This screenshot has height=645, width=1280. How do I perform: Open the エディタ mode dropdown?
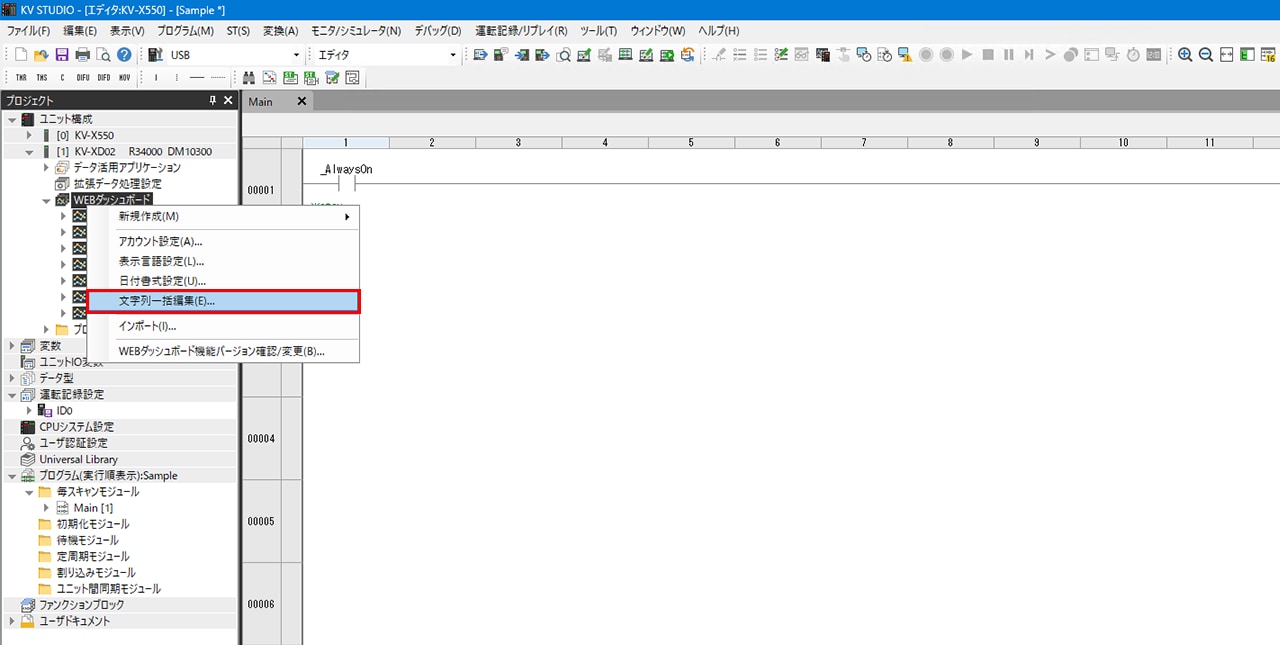pos(452,55)
